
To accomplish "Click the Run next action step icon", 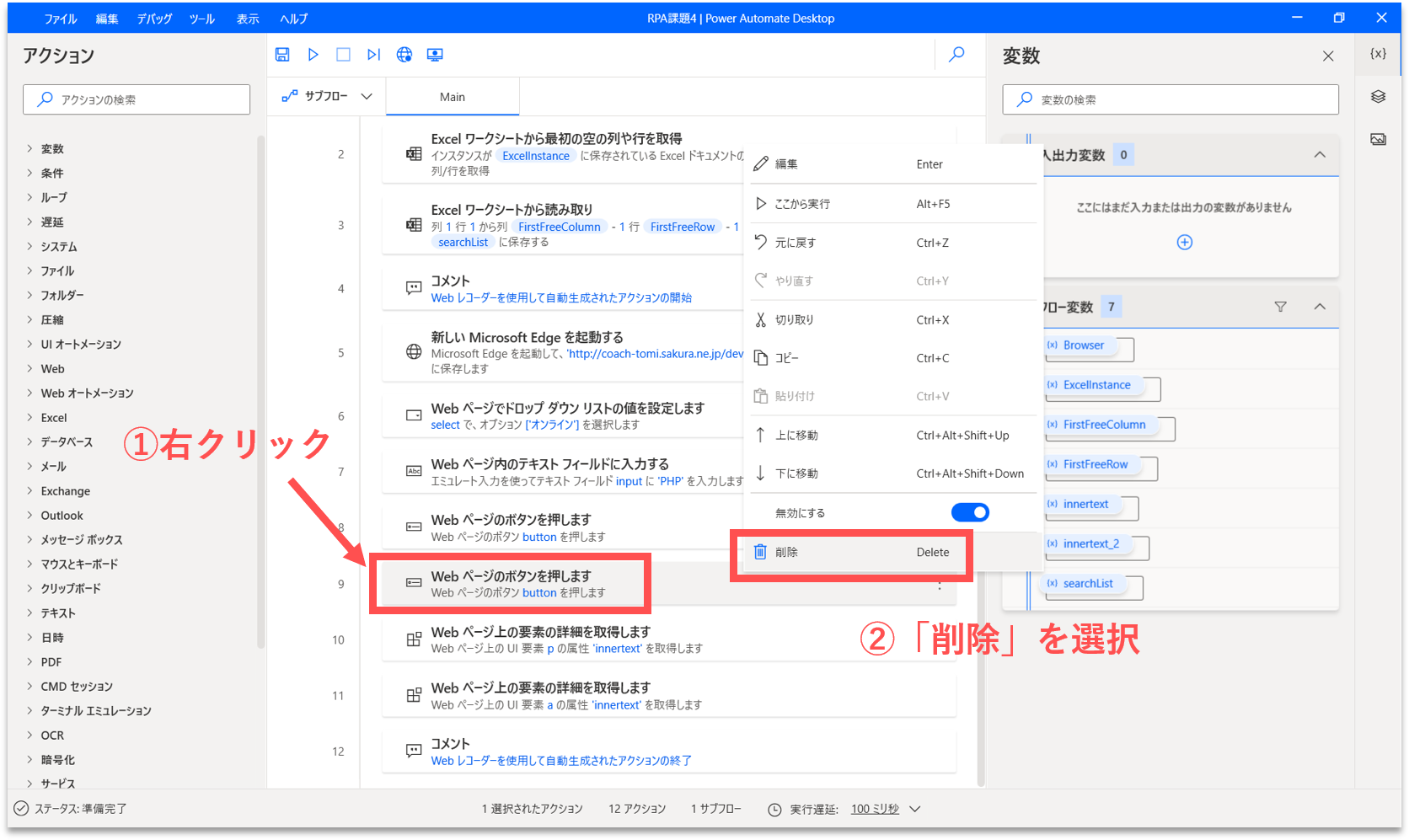I will (373, 55).
